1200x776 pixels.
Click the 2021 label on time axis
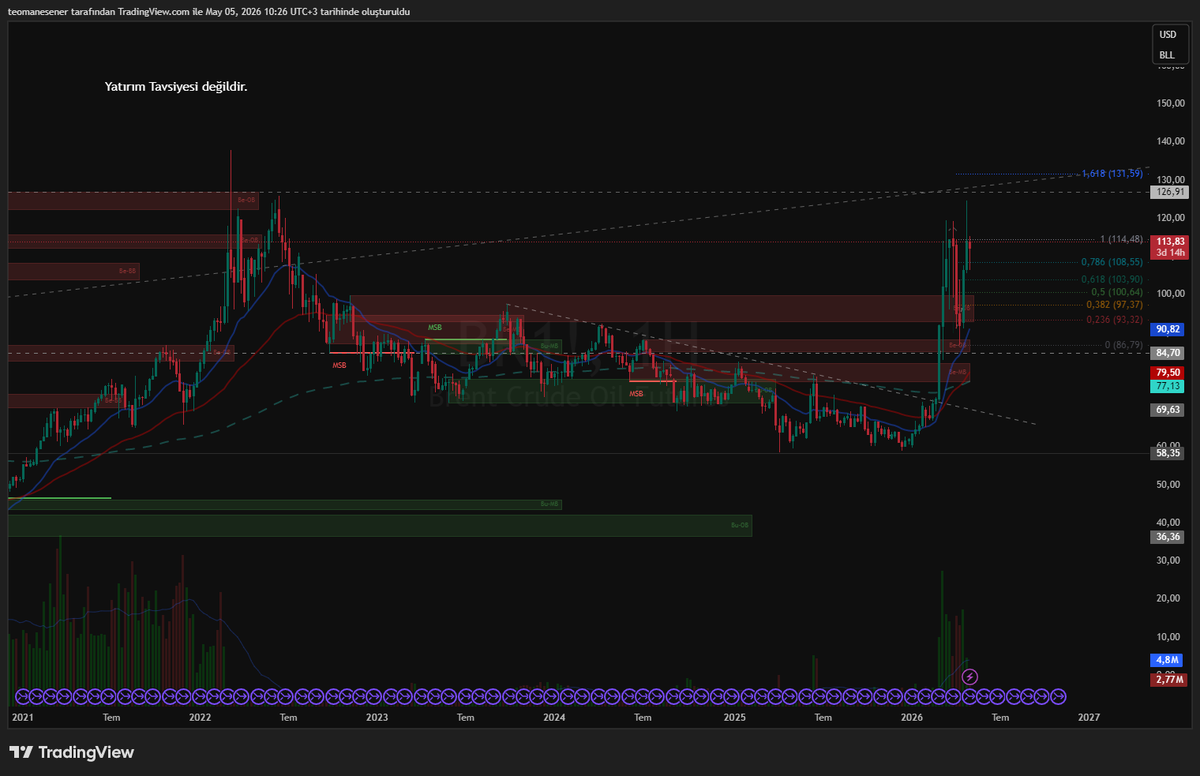[x=22, y=717]
